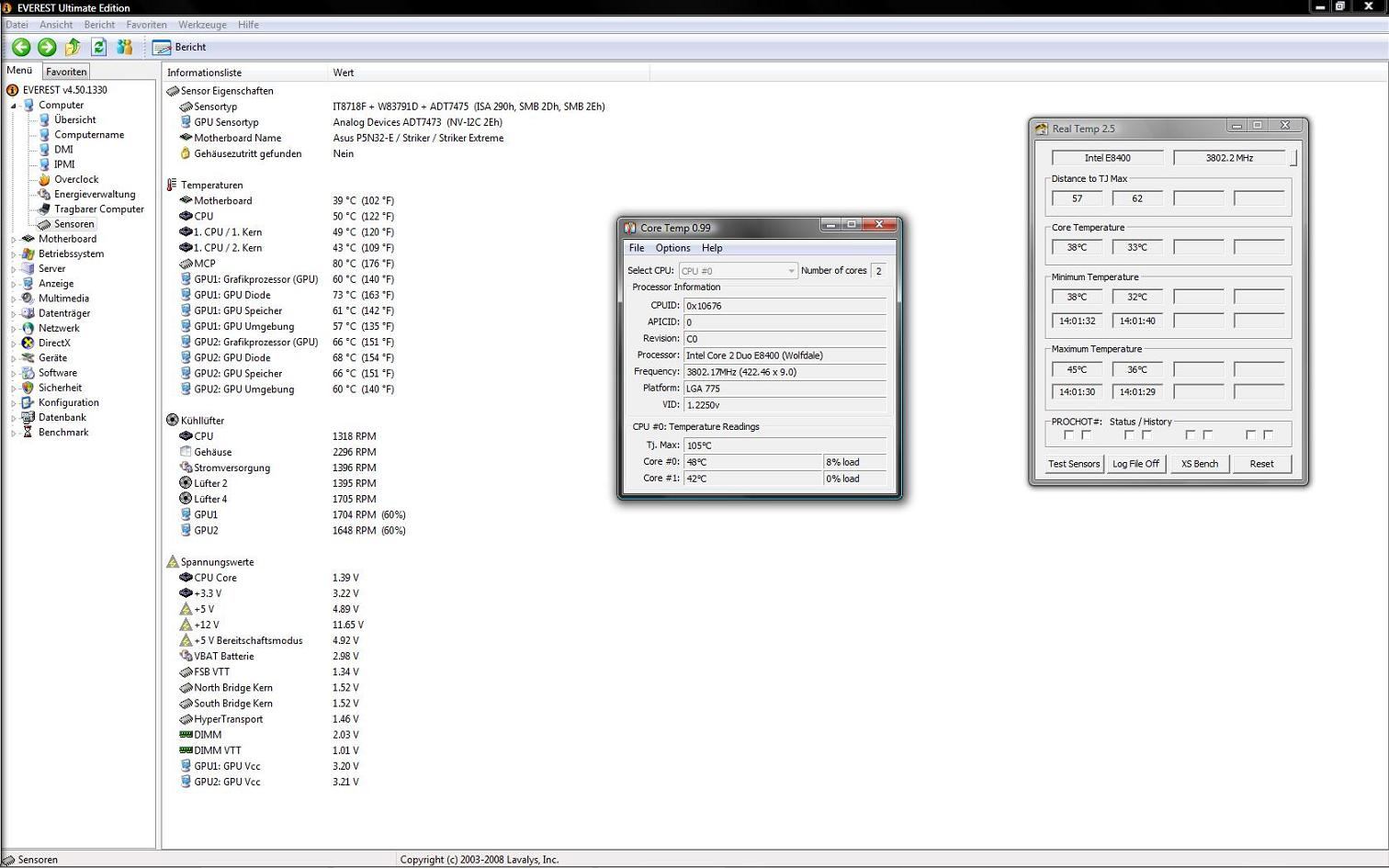Click the Up-one-level toolbar icon

pyautogui.click(x=73, y=47)
